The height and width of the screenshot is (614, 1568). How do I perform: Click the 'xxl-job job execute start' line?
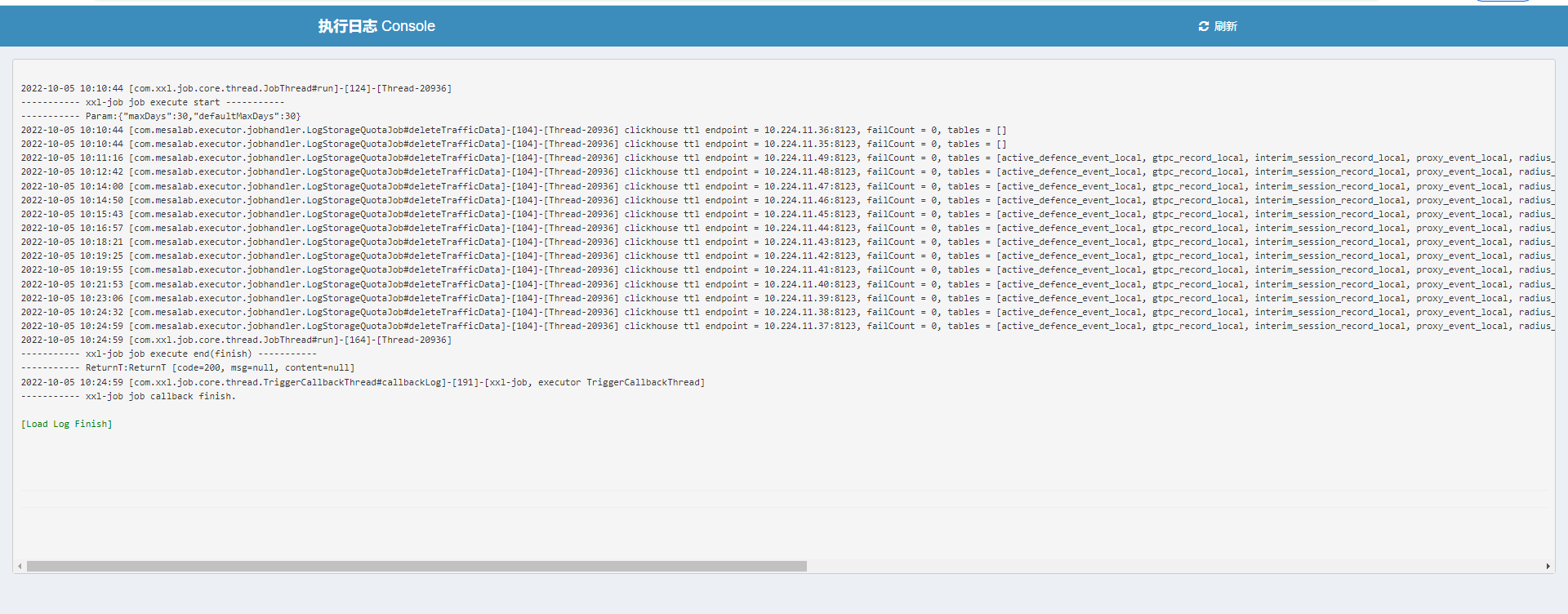click(153, 102)
